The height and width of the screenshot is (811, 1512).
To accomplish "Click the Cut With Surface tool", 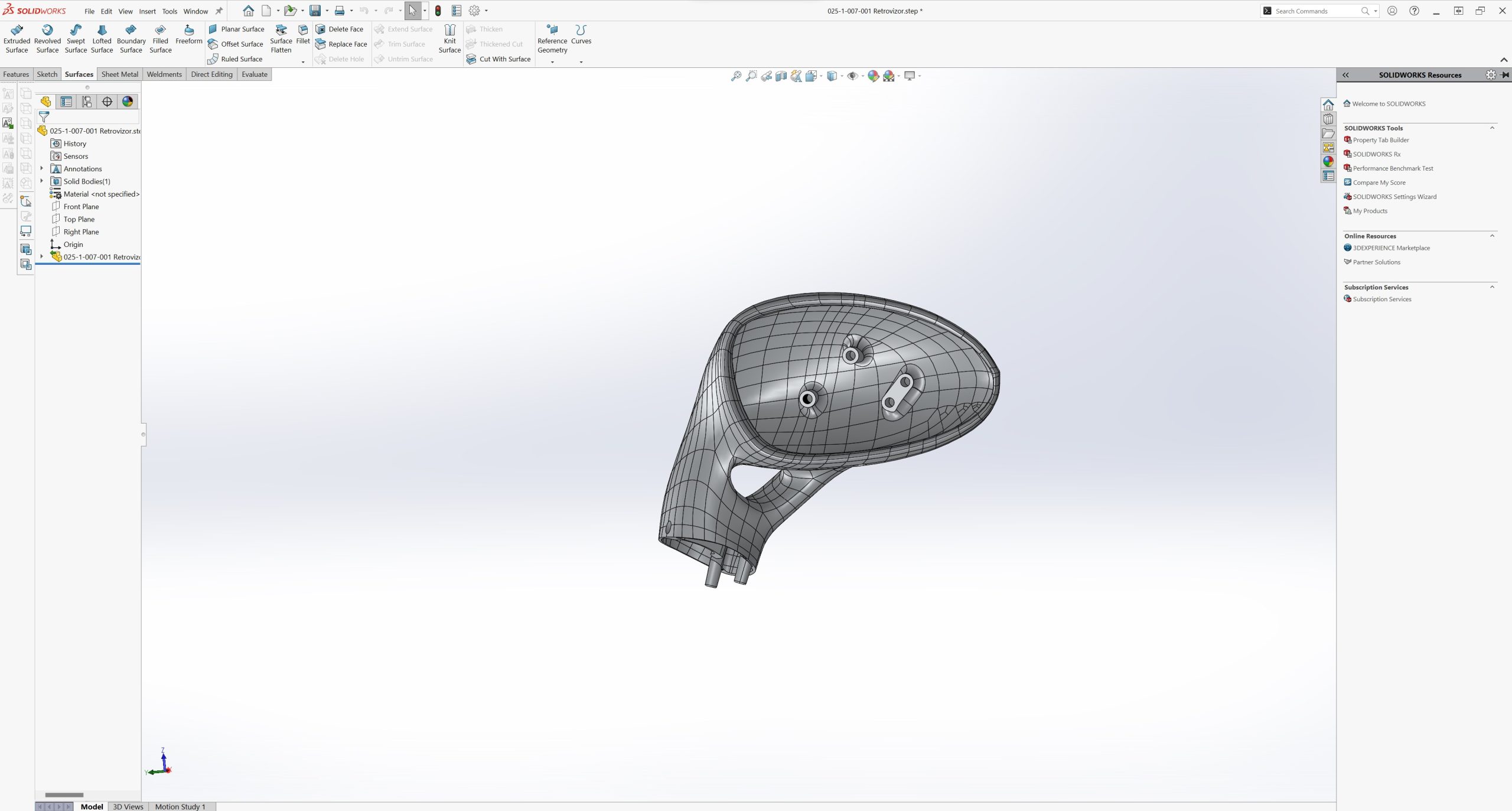I will (x=498, y=59).
